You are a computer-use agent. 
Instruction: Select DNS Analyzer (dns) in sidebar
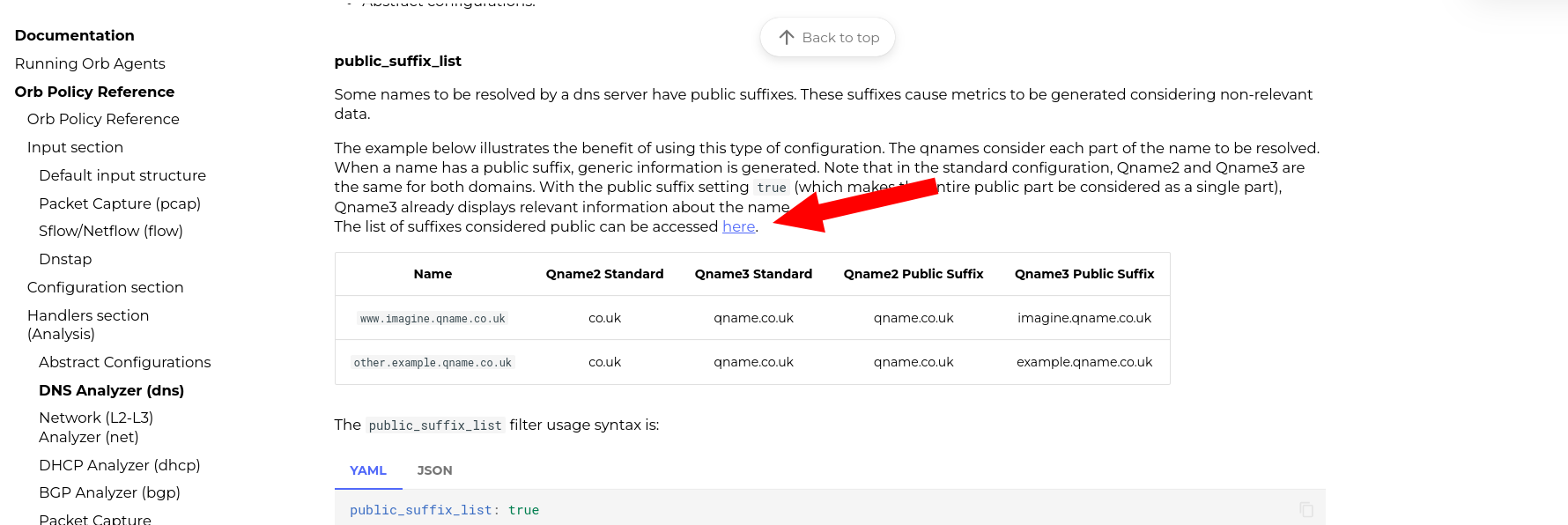point(112,390)
